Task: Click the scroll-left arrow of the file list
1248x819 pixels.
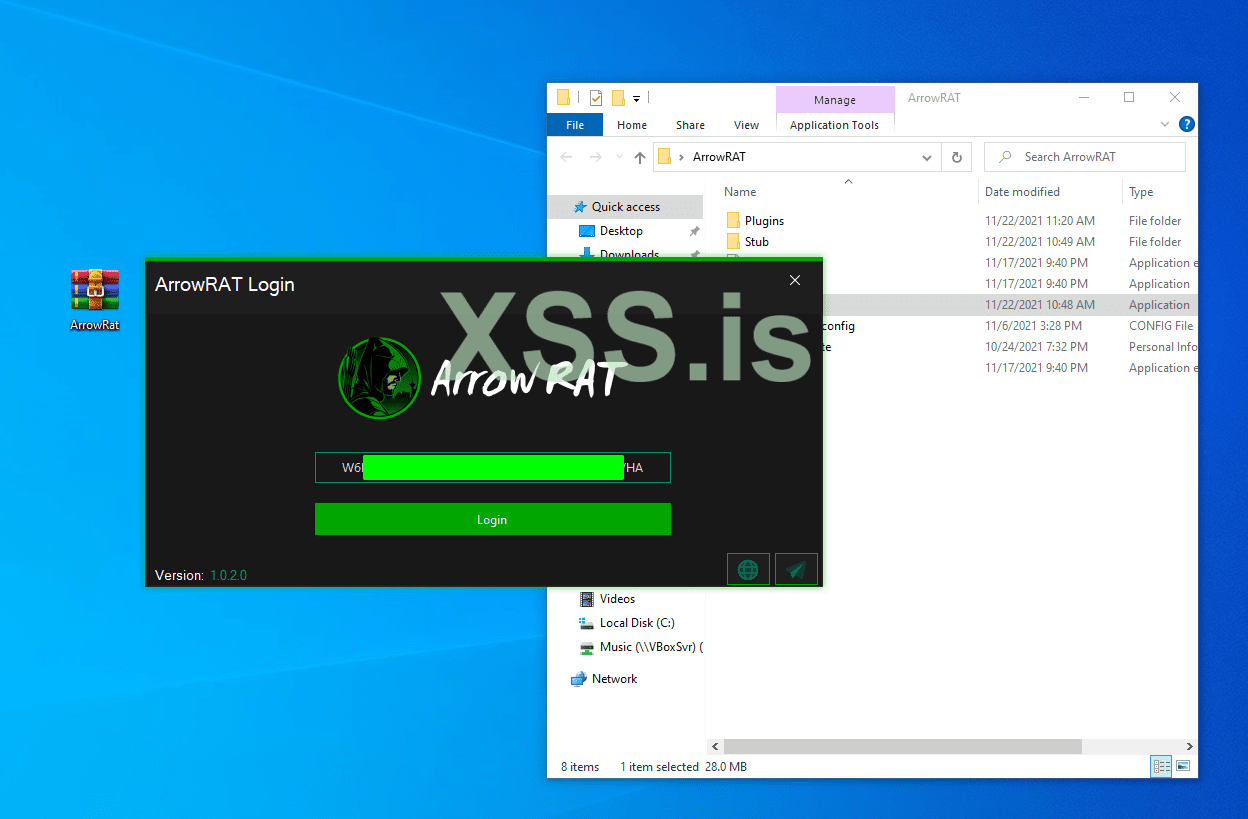Action: click(714, 747)
